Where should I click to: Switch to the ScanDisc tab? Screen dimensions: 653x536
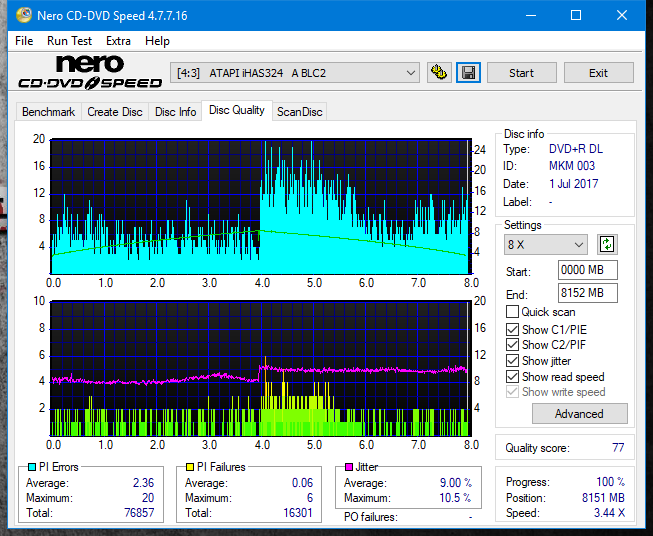pos(299,112)
